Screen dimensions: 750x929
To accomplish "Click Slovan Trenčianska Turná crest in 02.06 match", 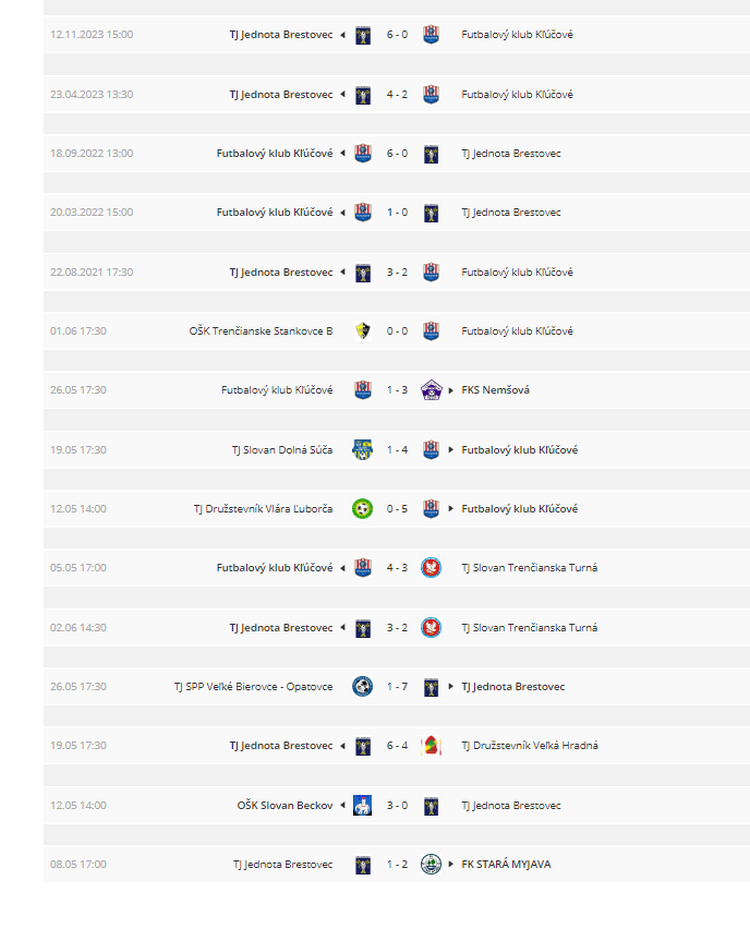I will click(431, 627).
